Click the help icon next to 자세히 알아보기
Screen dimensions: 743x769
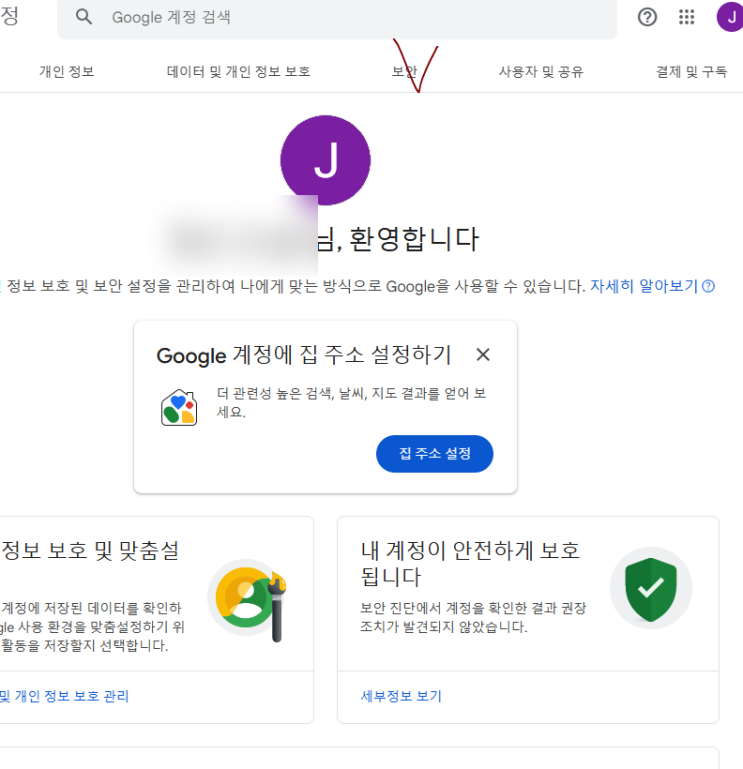[x=708, y=286]
